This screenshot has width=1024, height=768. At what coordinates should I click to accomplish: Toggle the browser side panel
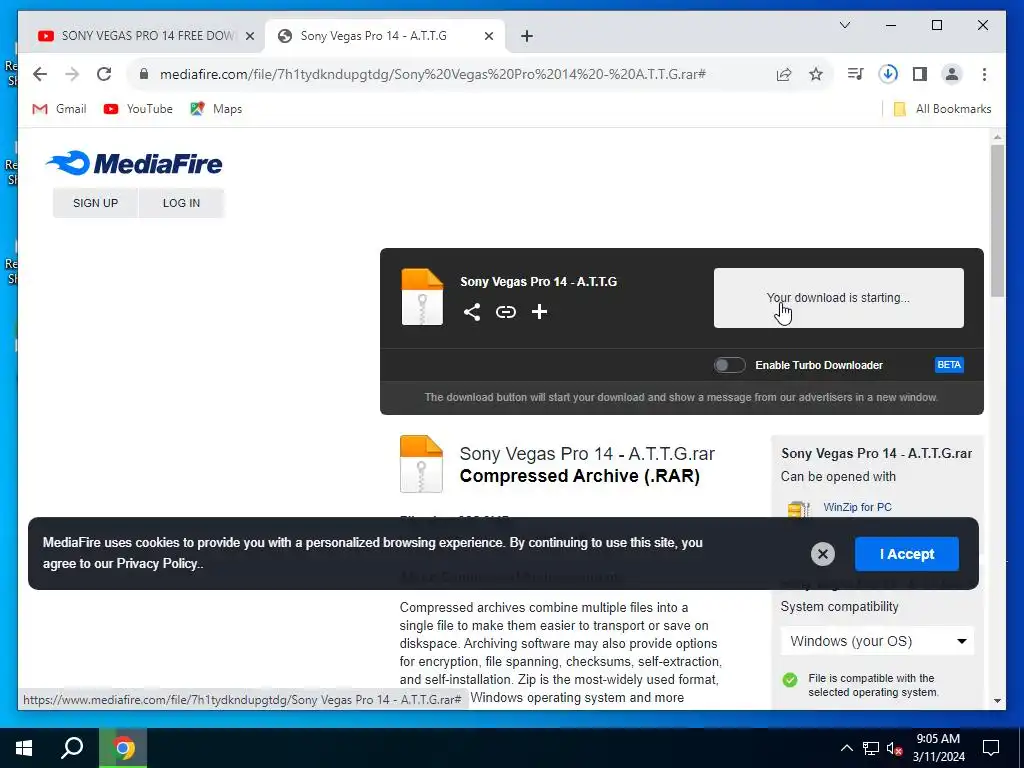click(x=920, y=74)
